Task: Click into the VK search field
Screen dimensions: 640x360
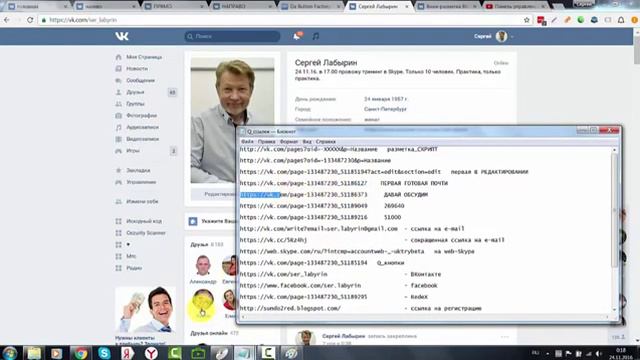Action: [x=232, y=36]
